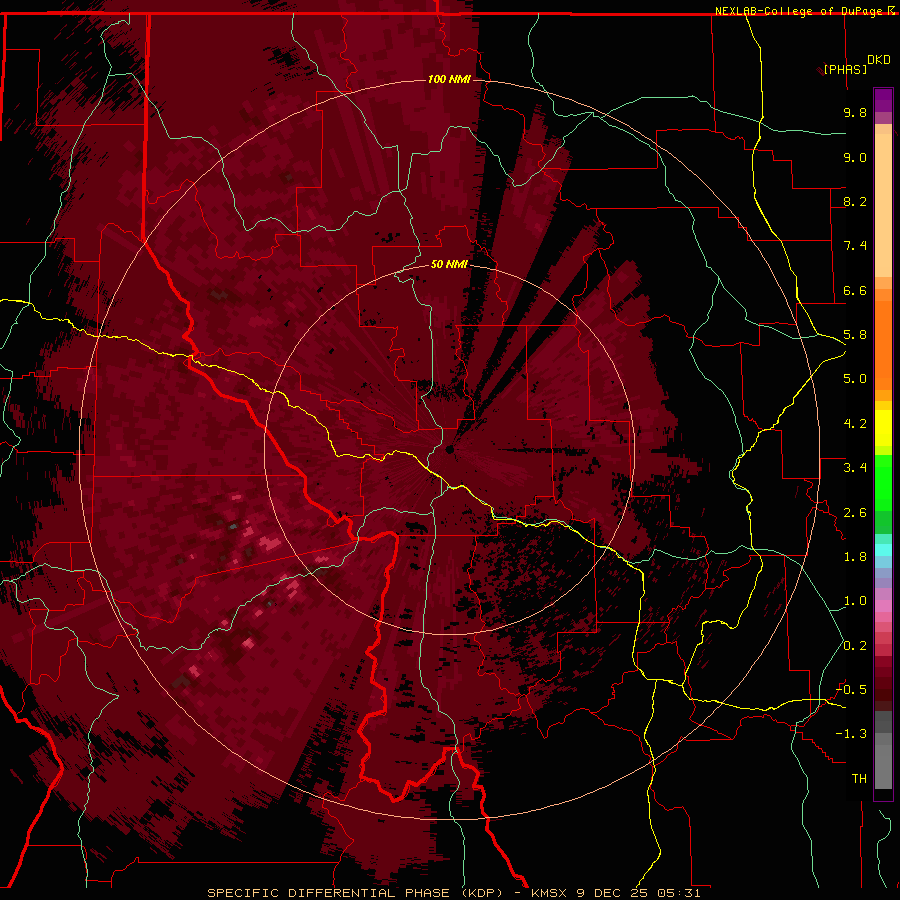900x900 pixels.
Task: Click the [PHAS] units label
Action: click(845, 69)
